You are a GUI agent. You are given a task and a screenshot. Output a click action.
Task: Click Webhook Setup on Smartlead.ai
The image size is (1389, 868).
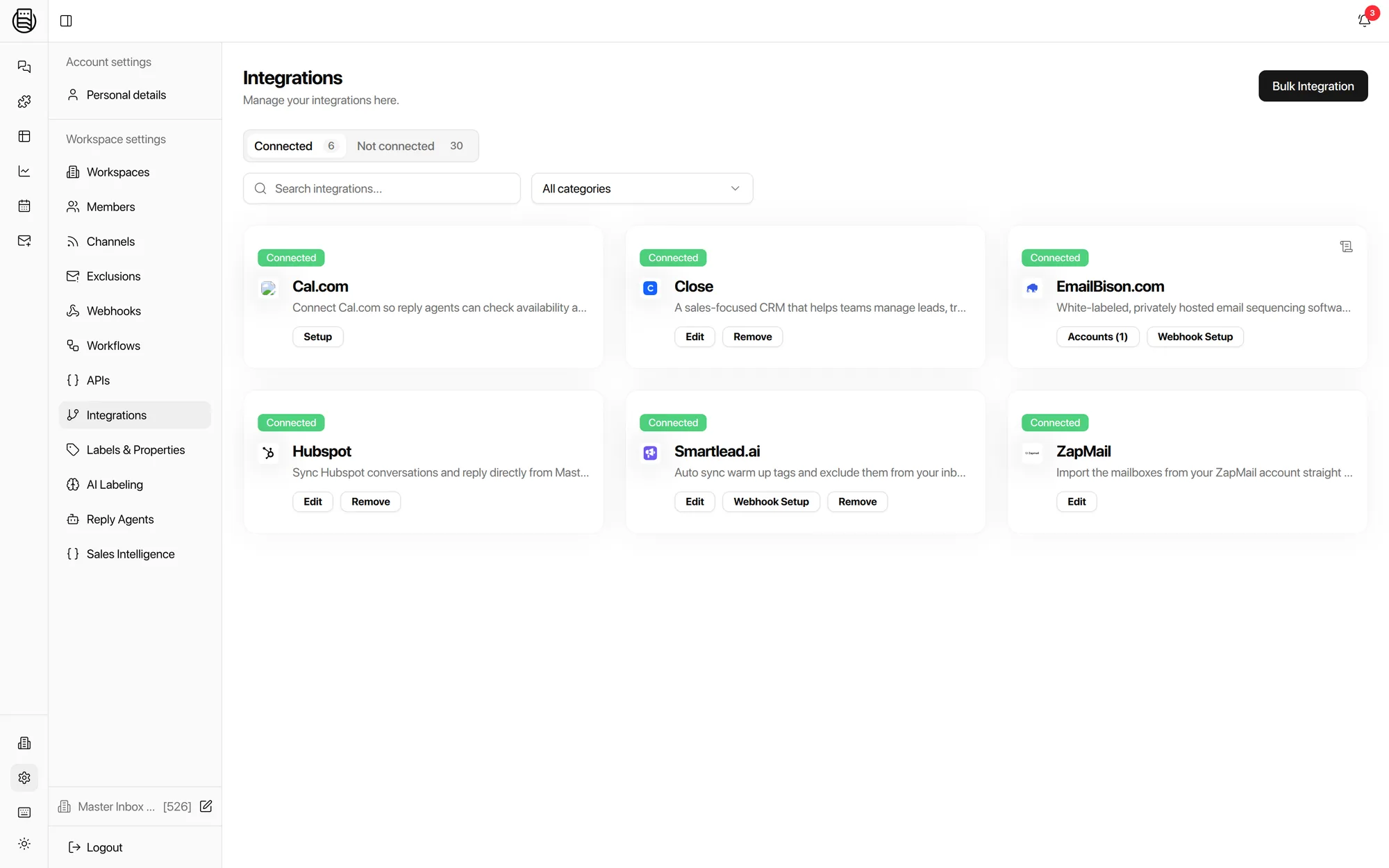tap(771, 501)
